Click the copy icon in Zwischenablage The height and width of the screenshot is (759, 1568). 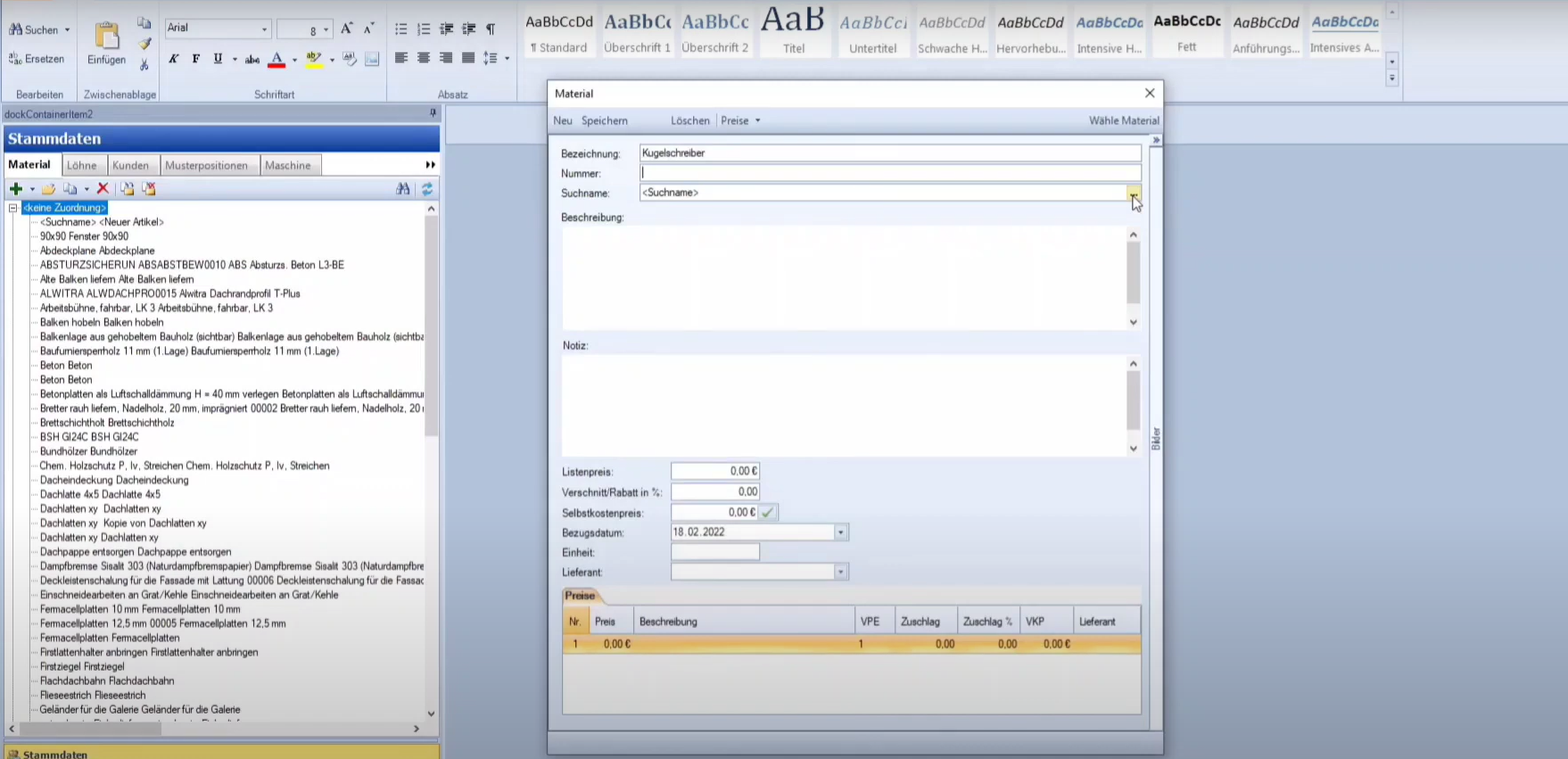tap(144, 23)
